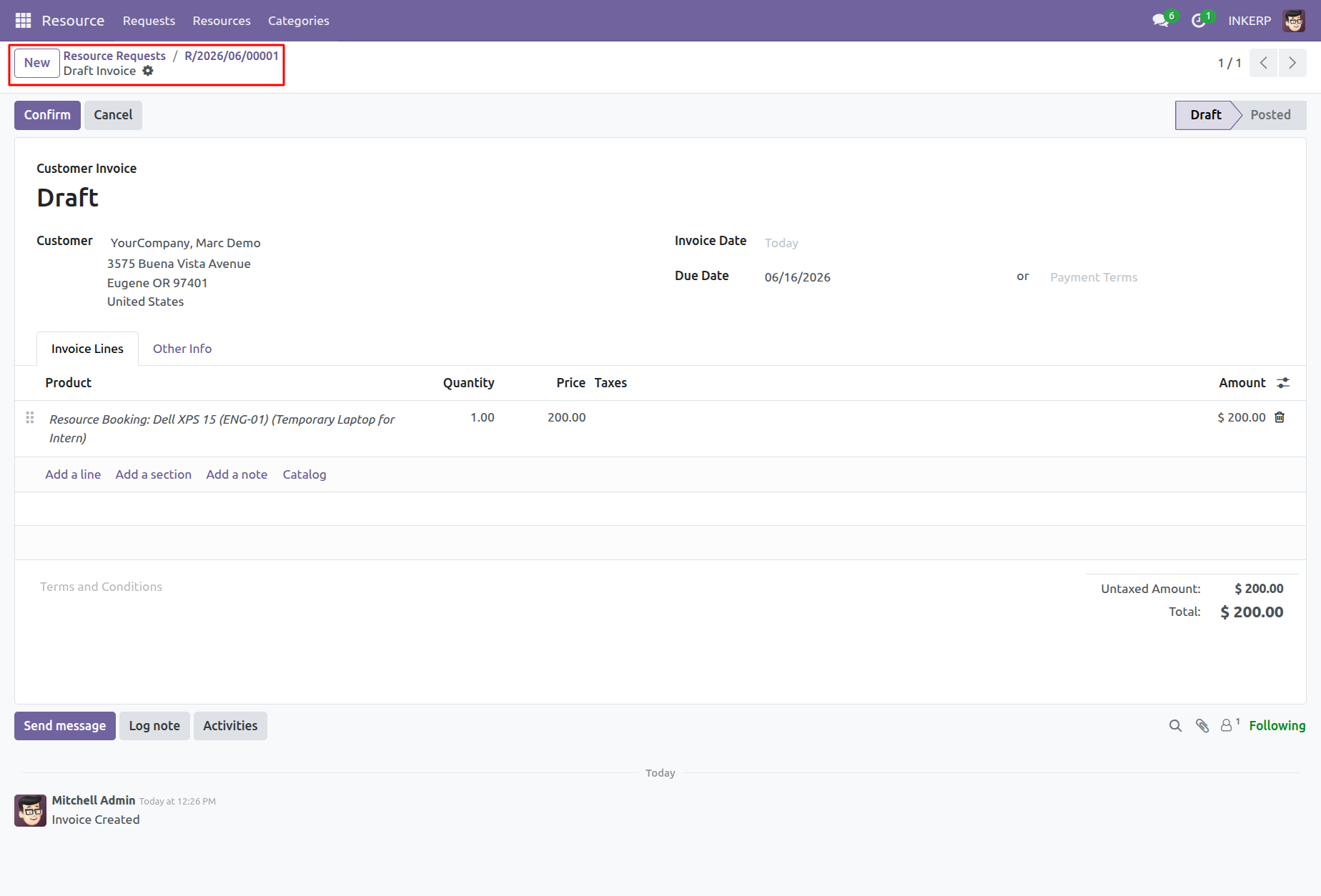The height and width of the screenshot is (896, 1321).
Task: Open the conversations chat icon
Action: [1161, 21]
